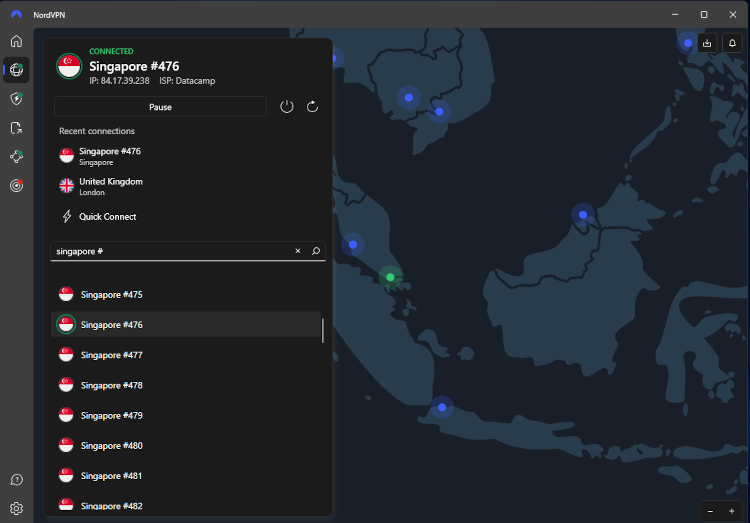Pause the VPN connection
750x523 pixels.
pyautogui.click(x=160, y=107)
